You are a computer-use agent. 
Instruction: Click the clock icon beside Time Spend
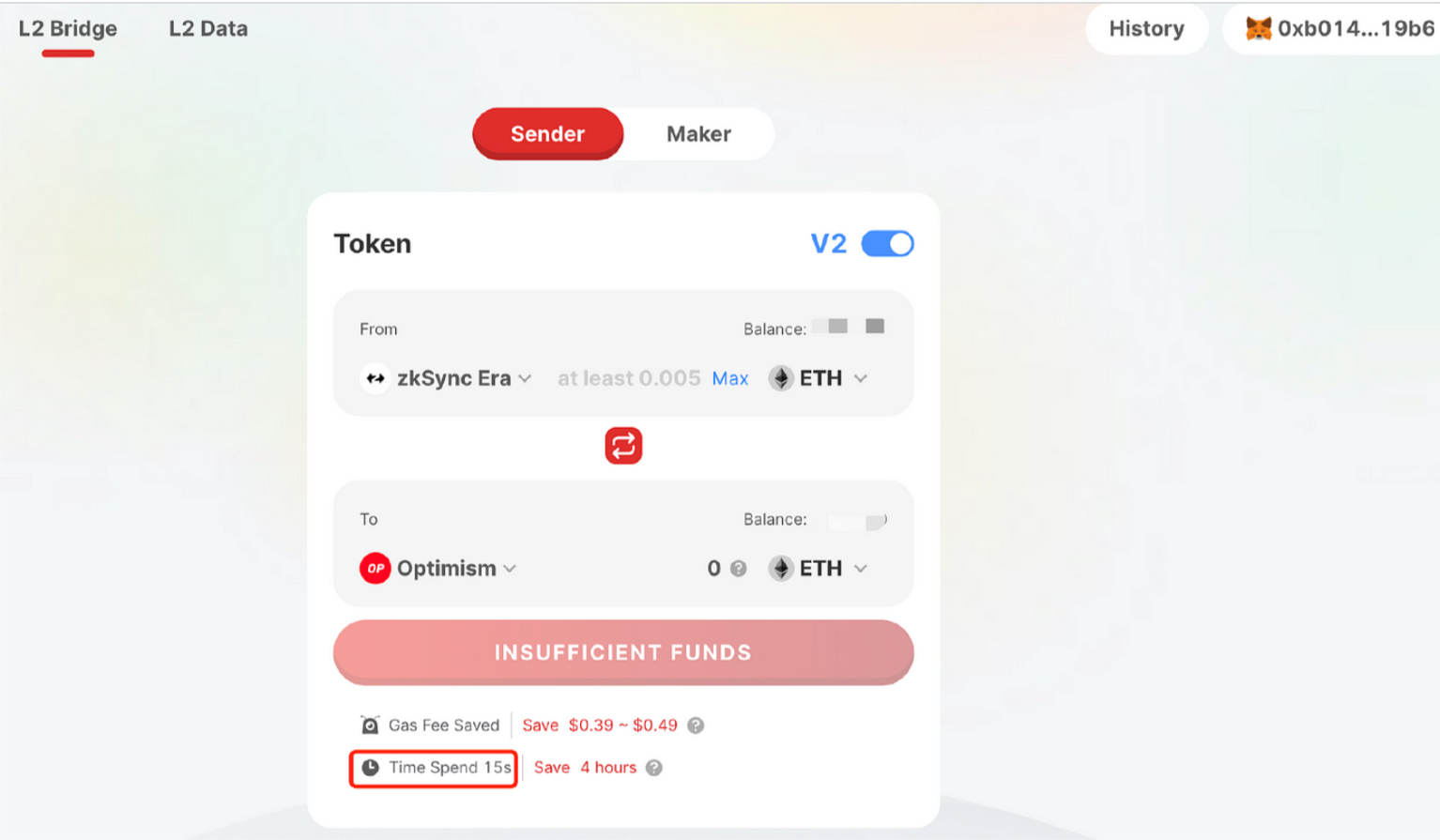pos(371,768)
